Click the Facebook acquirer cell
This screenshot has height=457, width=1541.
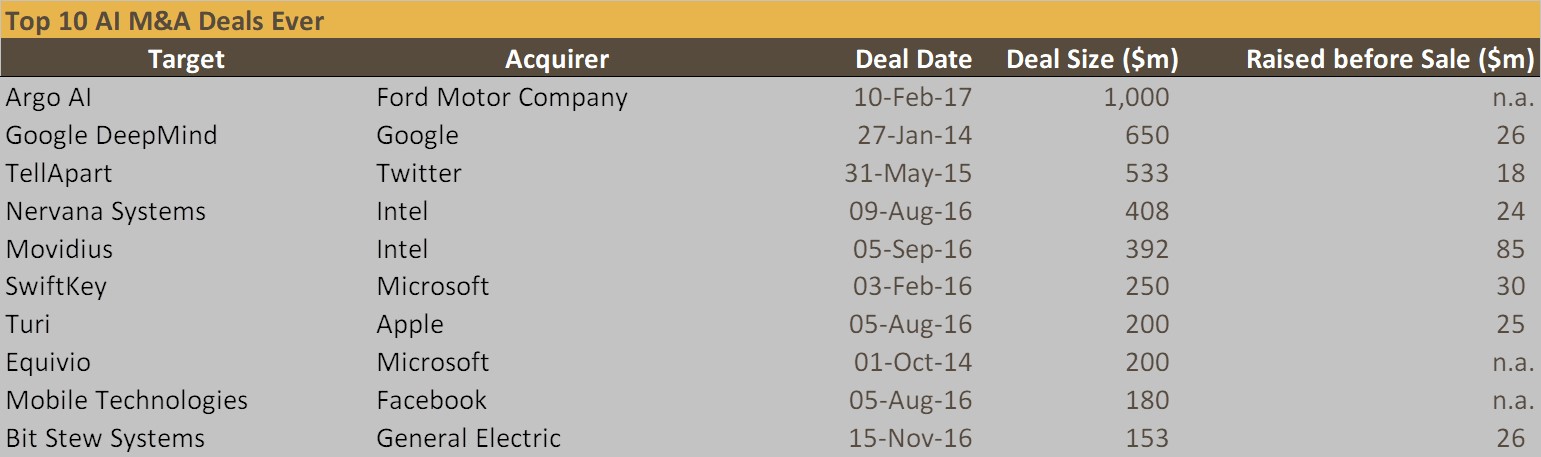pos(431,400)
